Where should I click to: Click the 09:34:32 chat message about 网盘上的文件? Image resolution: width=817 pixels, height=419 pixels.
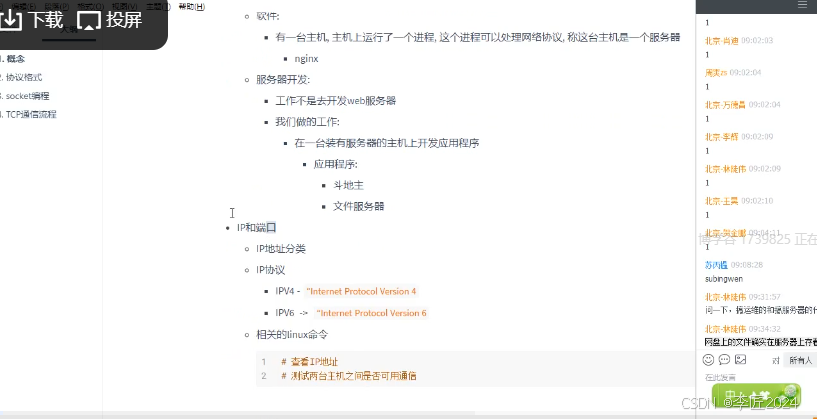pos(761,342)
